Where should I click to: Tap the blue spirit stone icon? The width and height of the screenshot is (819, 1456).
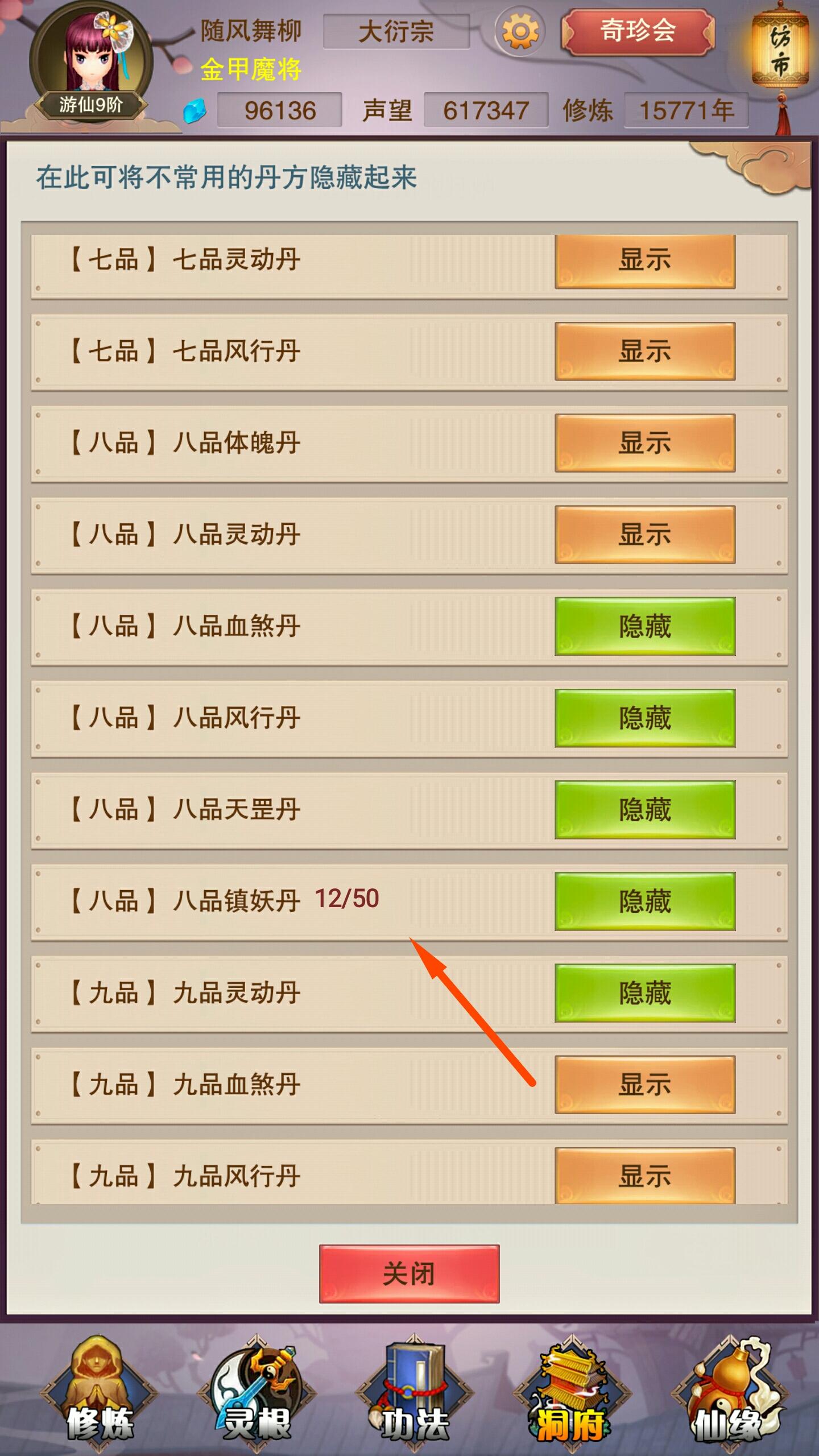coord(195,110)
